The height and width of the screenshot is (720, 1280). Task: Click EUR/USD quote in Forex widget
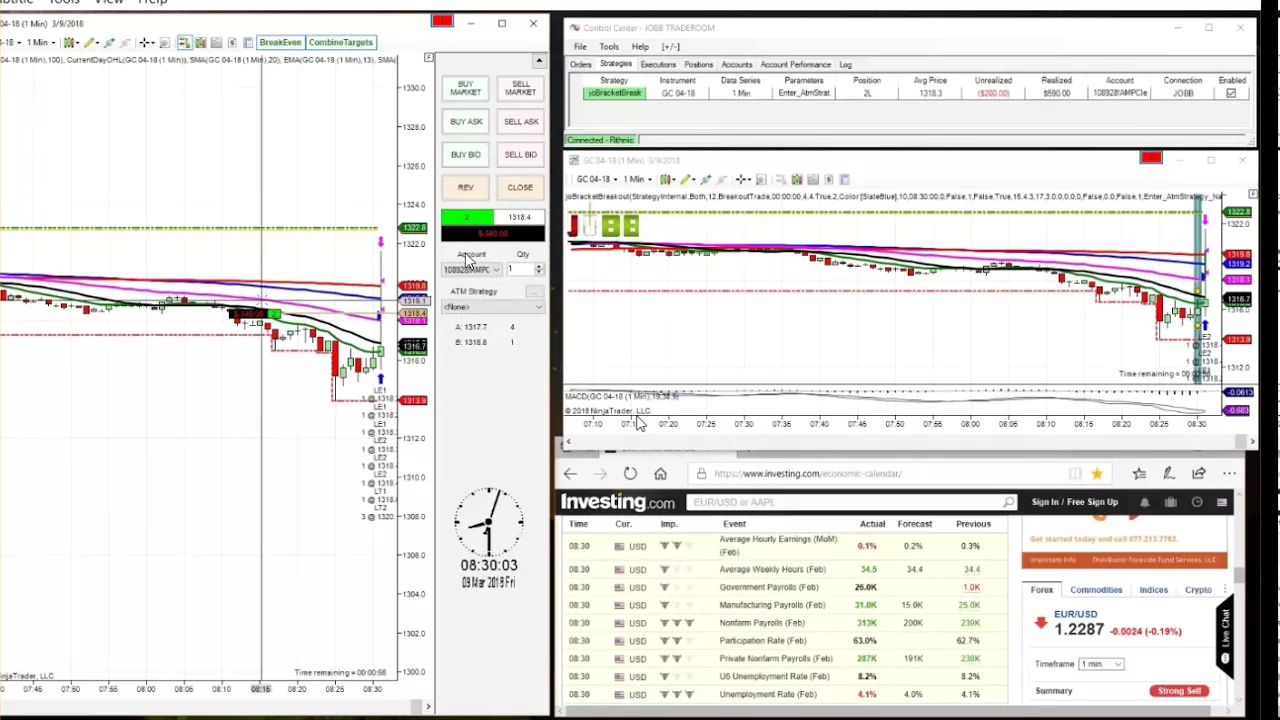[1075, 614]
